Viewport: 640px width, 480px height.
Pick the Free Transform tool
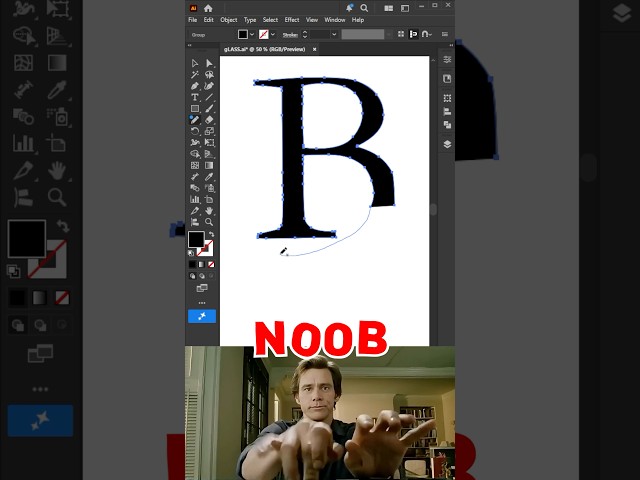(x=209, y=142)
